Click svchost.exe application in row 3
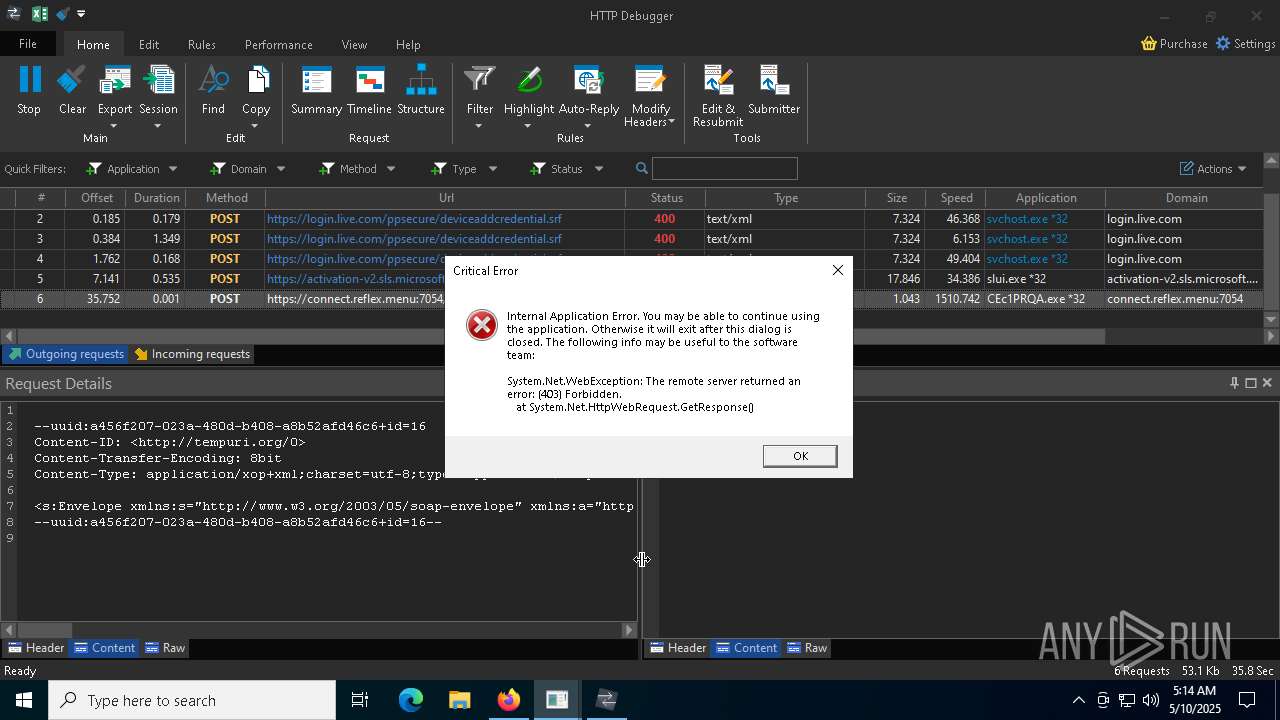The width and height of the screenshot is (1280, 720). point(1027,239)
